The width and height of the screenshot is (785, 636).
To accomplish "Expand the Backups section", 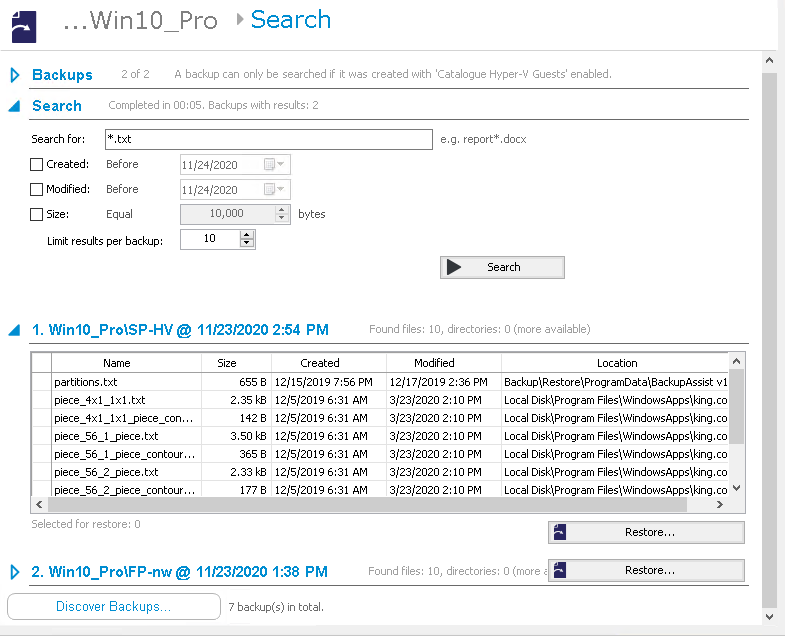I will tap(15, 75).
